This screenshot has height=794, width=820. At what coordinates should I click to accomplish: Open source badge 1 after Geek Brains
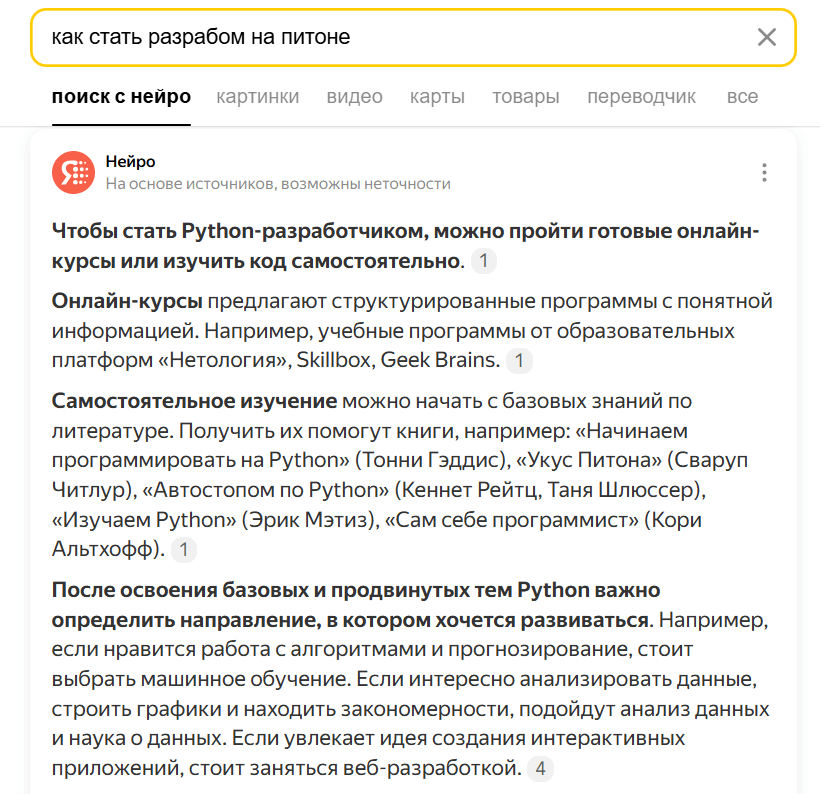pos(519,360)
